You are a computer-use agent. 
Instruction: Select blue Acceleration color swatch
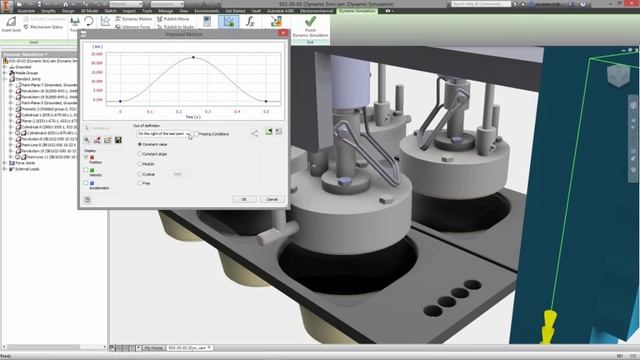coord(92,183)
